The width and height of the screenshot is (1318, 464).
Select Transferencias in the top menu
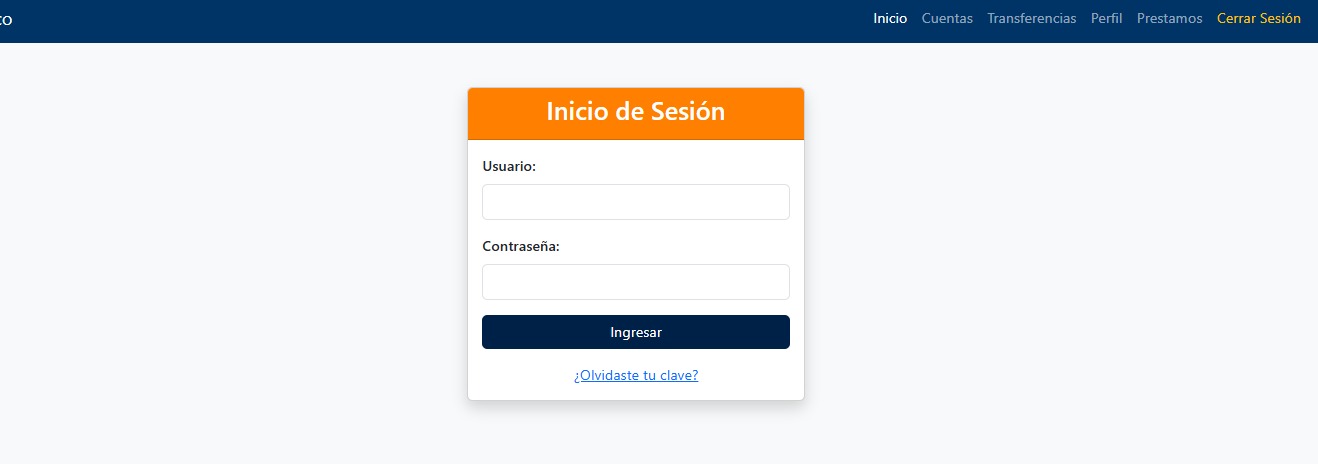[1031, 18]
